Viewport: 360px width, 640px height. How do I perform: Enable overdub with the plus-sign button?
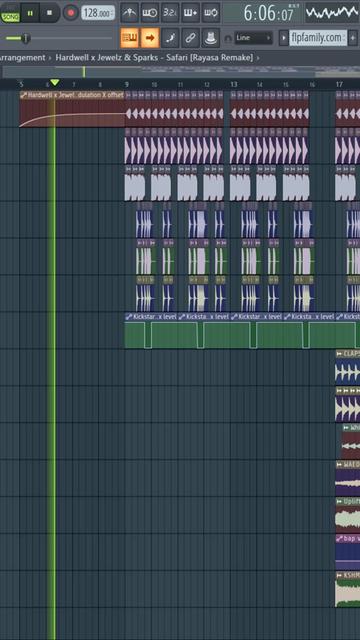pos(190,13)
